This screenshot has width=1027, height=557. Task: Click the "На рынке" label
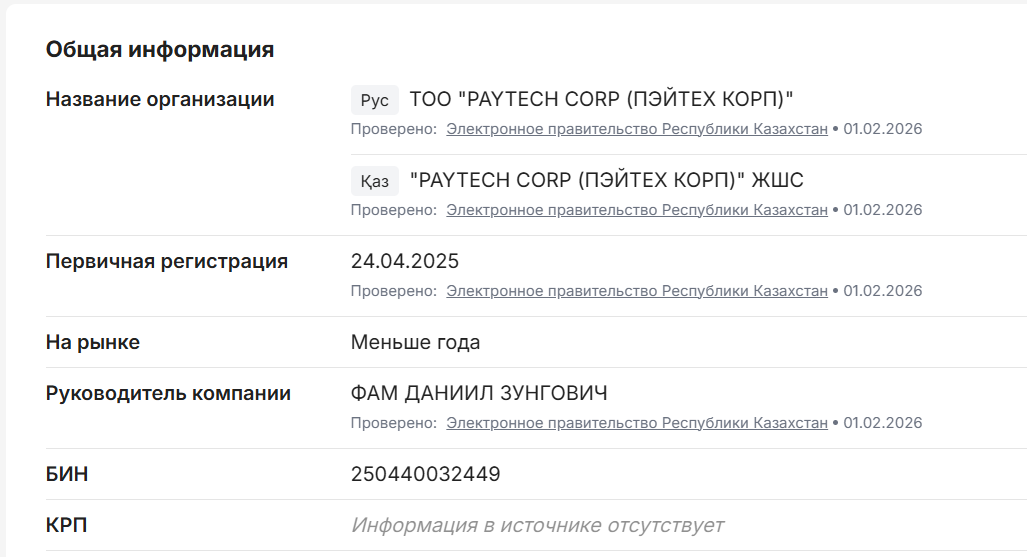(93, 343)
